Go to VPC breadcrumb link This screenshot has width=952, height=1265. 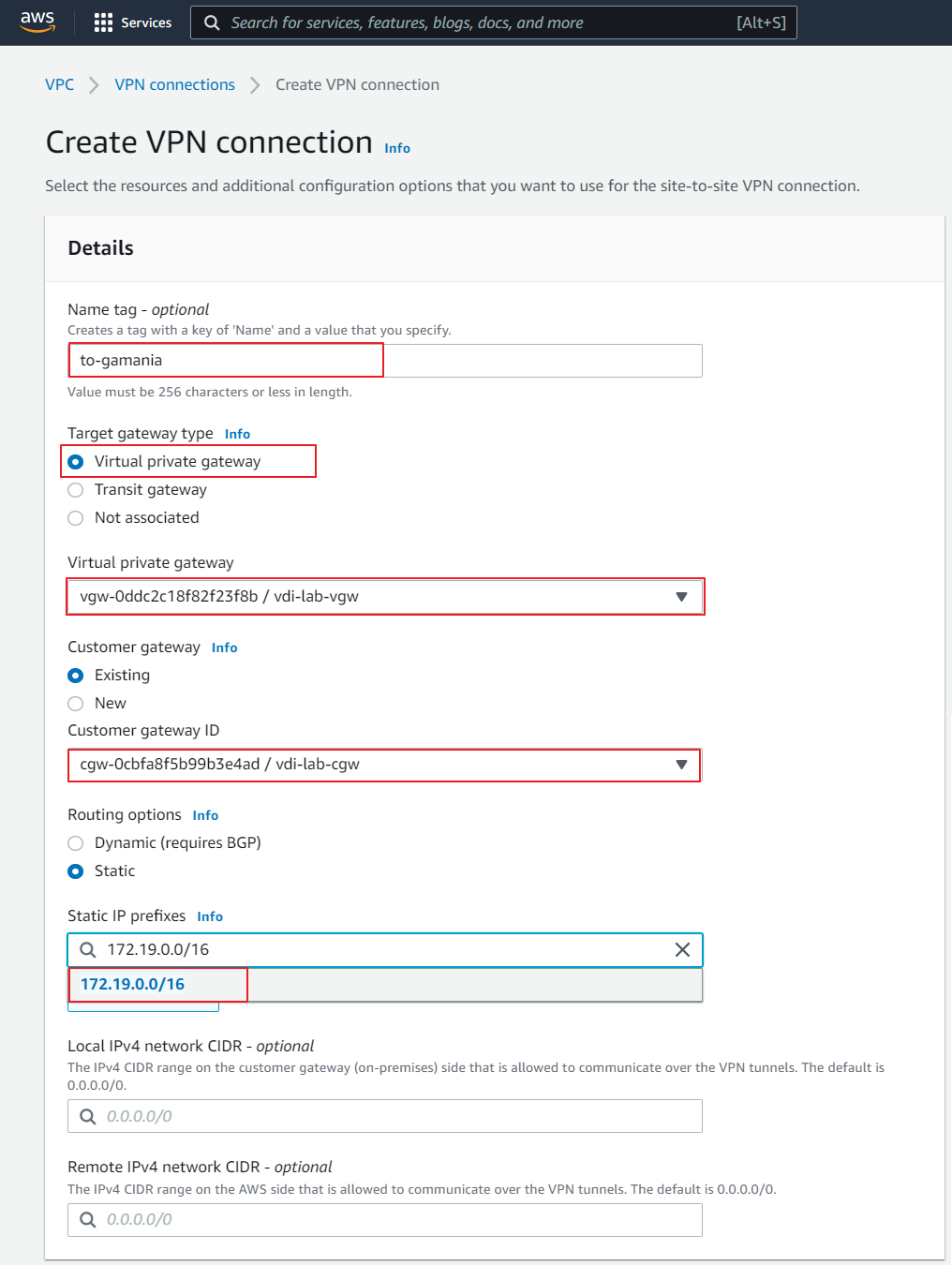pos(59,84)
